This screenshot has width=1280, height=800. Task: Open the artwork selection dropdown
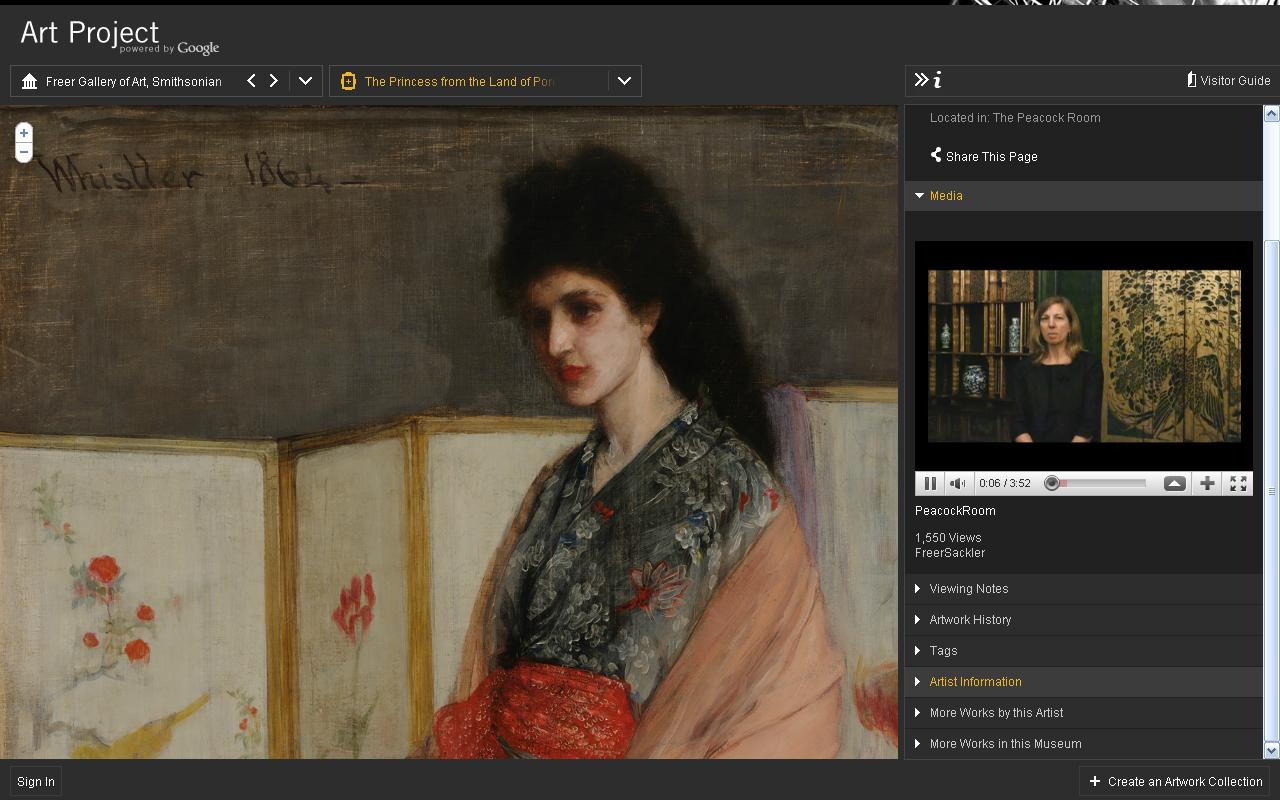tap(624, 81)
